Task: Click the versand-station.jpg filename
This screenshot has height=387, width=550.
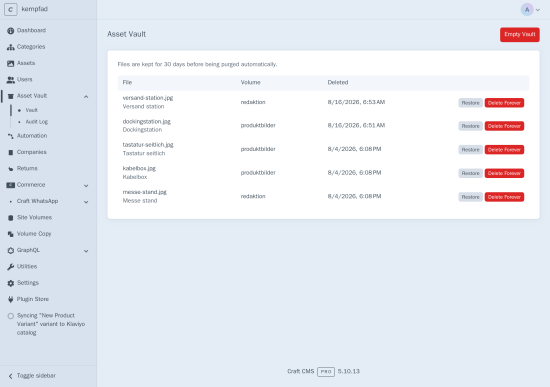Action: tap(148, 98)
